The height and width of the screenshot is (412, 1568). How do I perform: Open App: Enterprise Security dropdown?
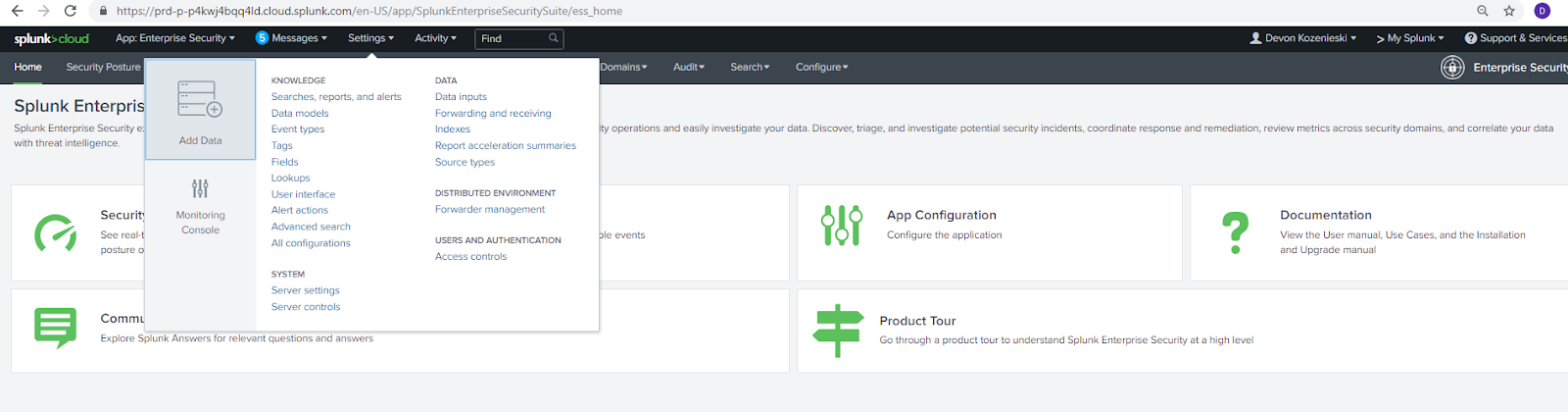coord(175,38)
